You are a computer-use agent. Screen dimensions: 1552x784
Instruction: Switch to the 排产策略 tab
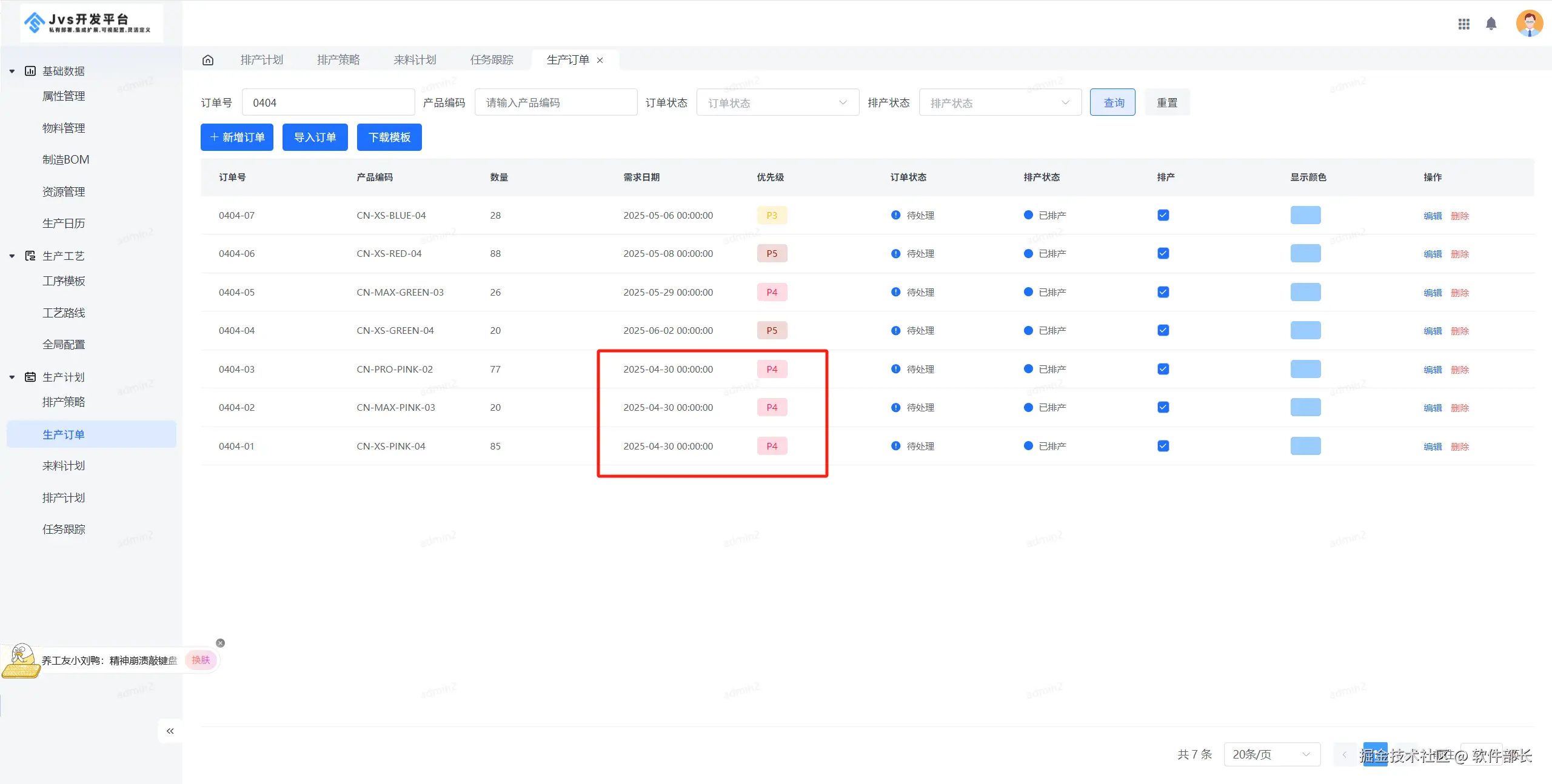point(338,60)
